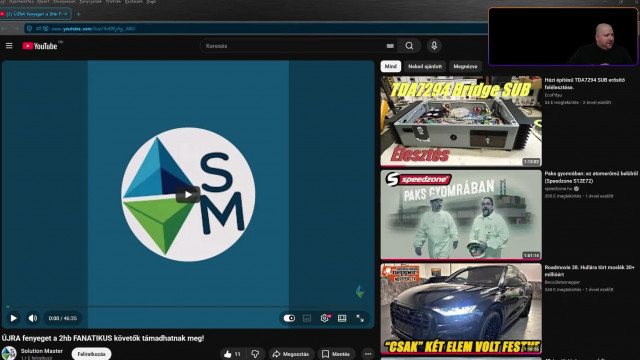Click the 0:00 / 46:25 time display

[x=62, y=318]
